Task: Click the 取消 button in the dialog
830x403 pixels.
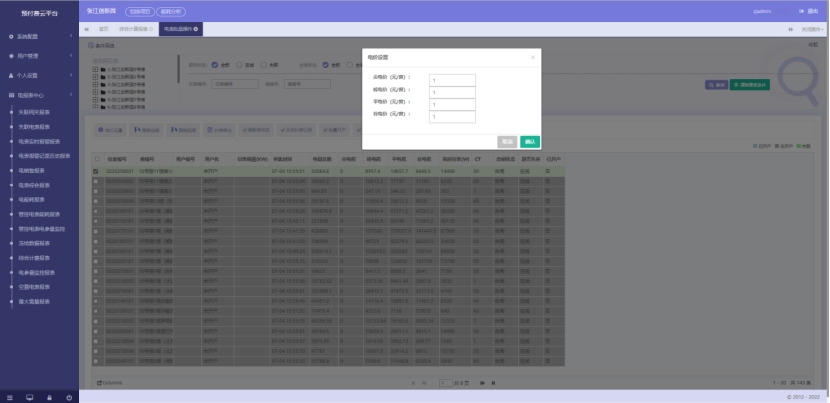Action: [x=507, y=141]
